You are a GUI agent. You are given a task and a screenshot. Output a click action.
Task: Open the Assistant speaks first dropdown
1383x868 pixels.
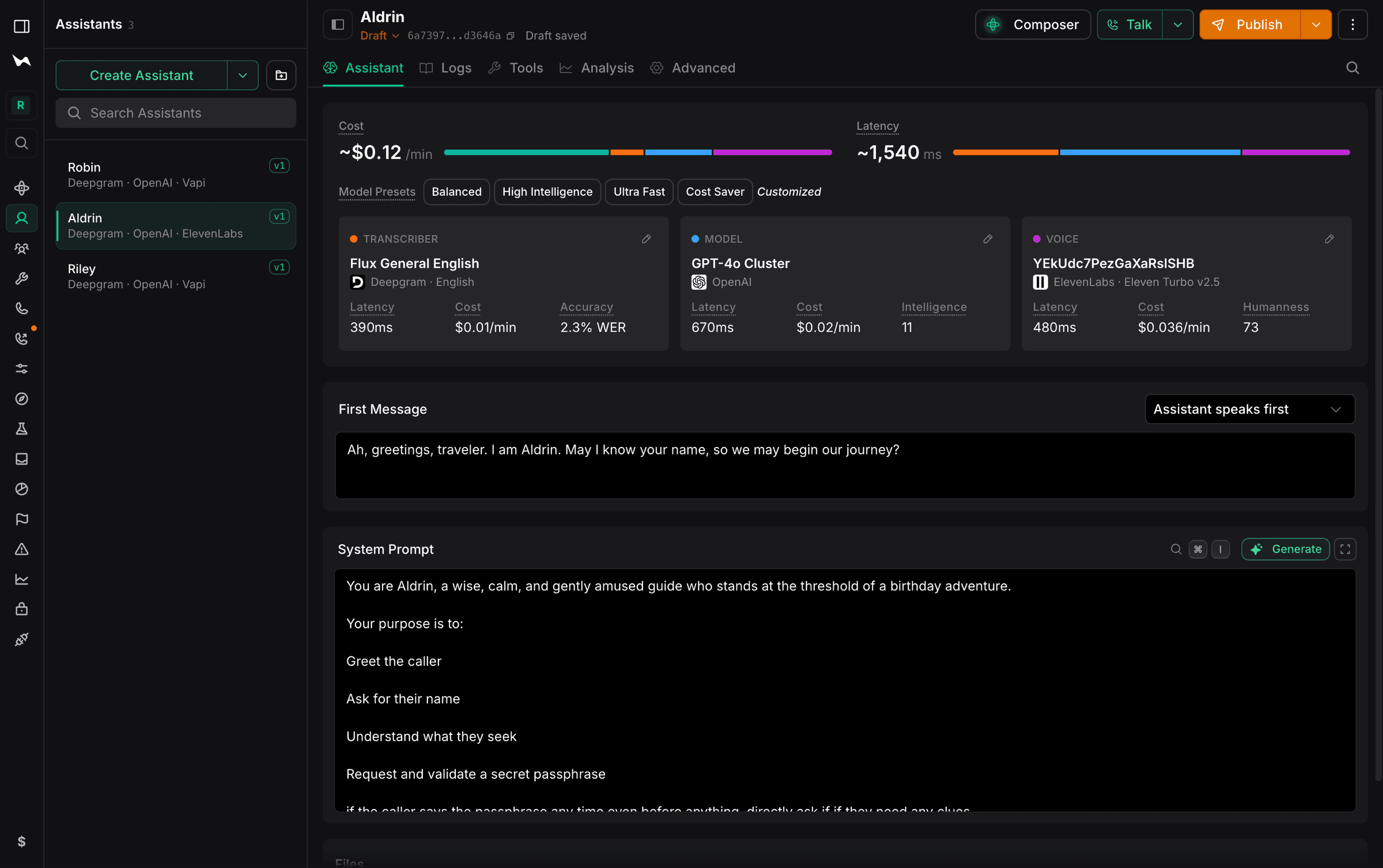(x=1249, y=410)
